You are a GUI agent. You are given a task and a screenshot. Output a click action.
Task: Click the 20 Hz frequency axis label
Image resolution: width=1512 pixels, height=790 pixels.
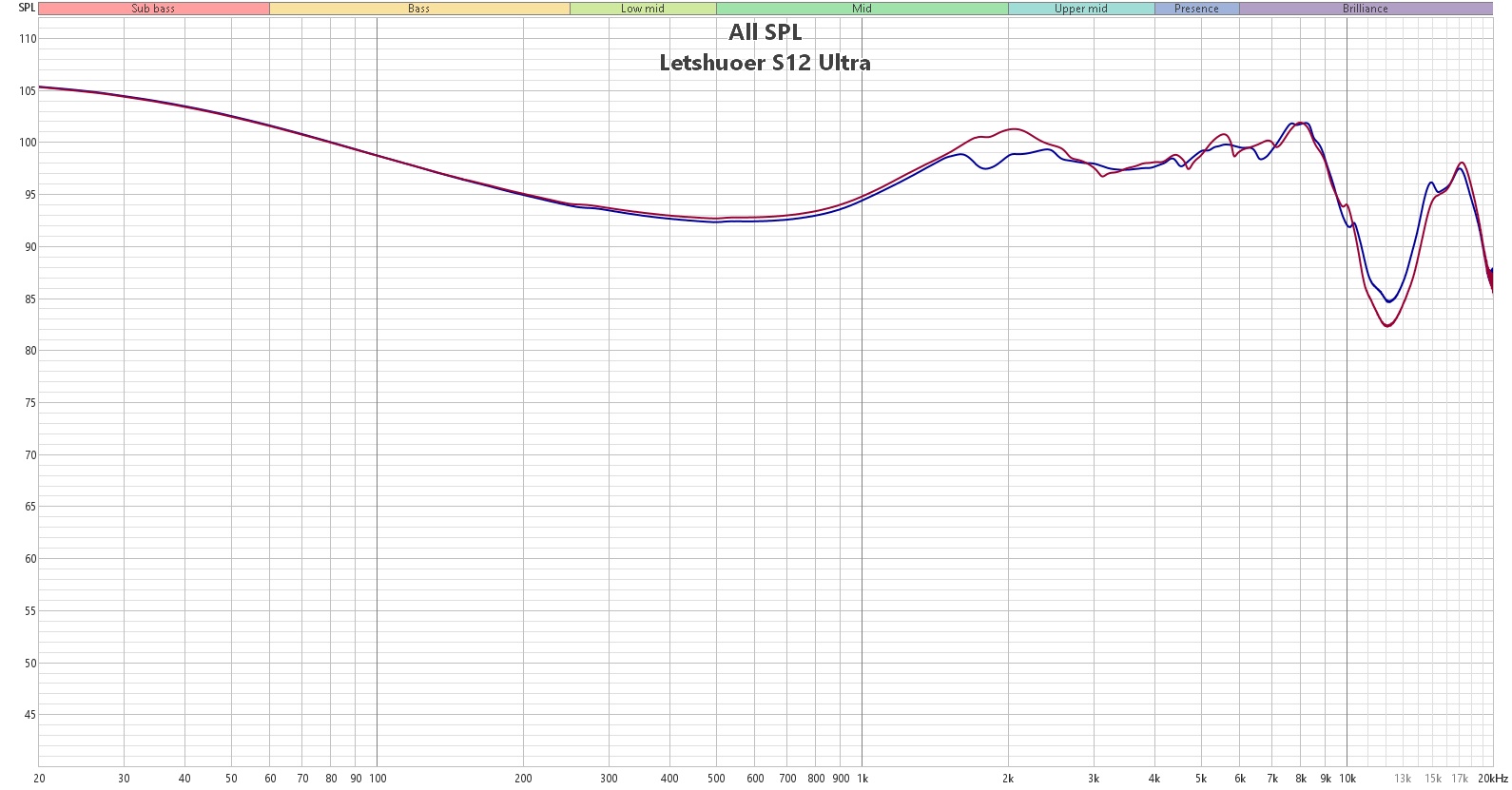[x=39, y=779]
